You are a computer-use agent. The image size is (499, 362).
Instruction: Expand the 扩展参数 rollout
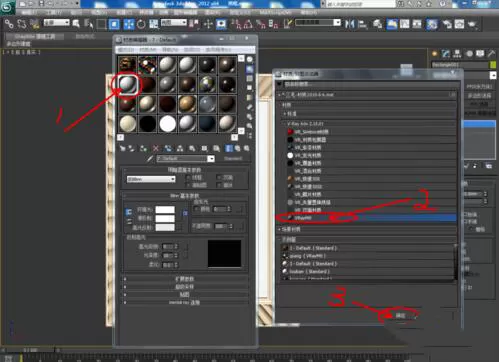click(x=185, y=279)
